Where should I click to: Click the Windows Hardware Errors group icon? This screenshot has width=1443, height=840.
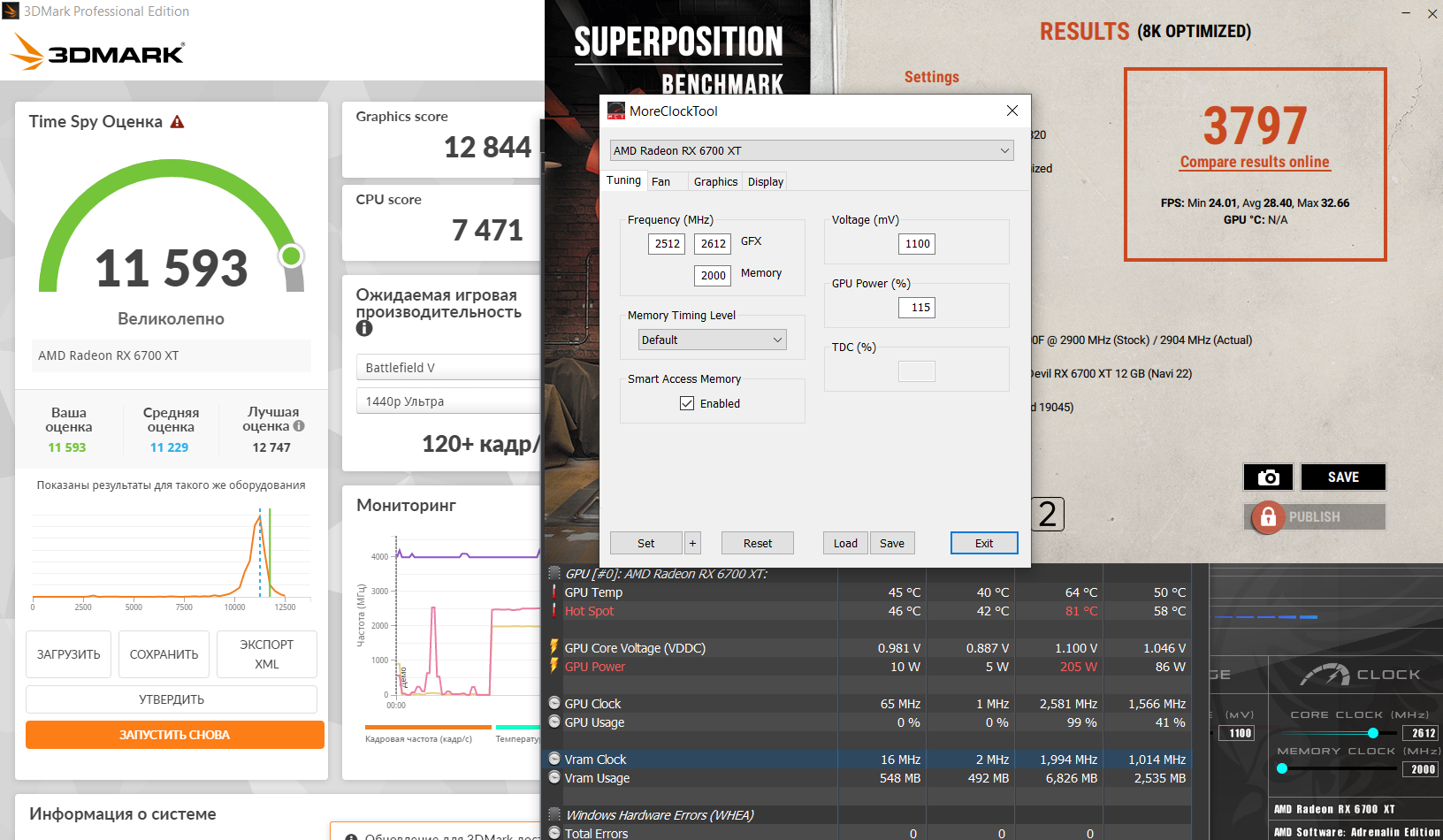pyautogui.click(x=554, y=814)
